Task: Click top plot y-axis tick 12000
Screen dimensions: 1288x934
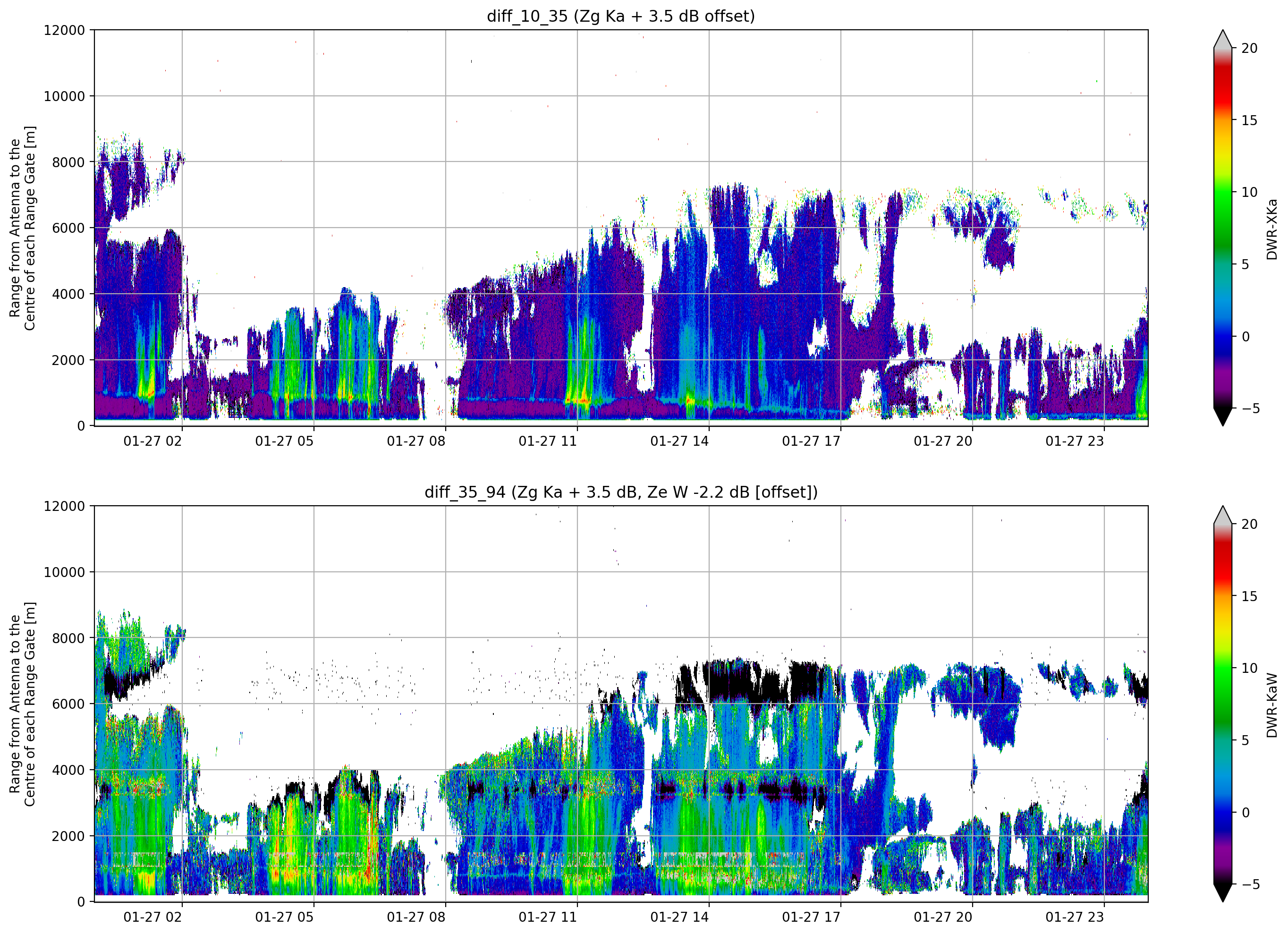Action: coord(64,30)
